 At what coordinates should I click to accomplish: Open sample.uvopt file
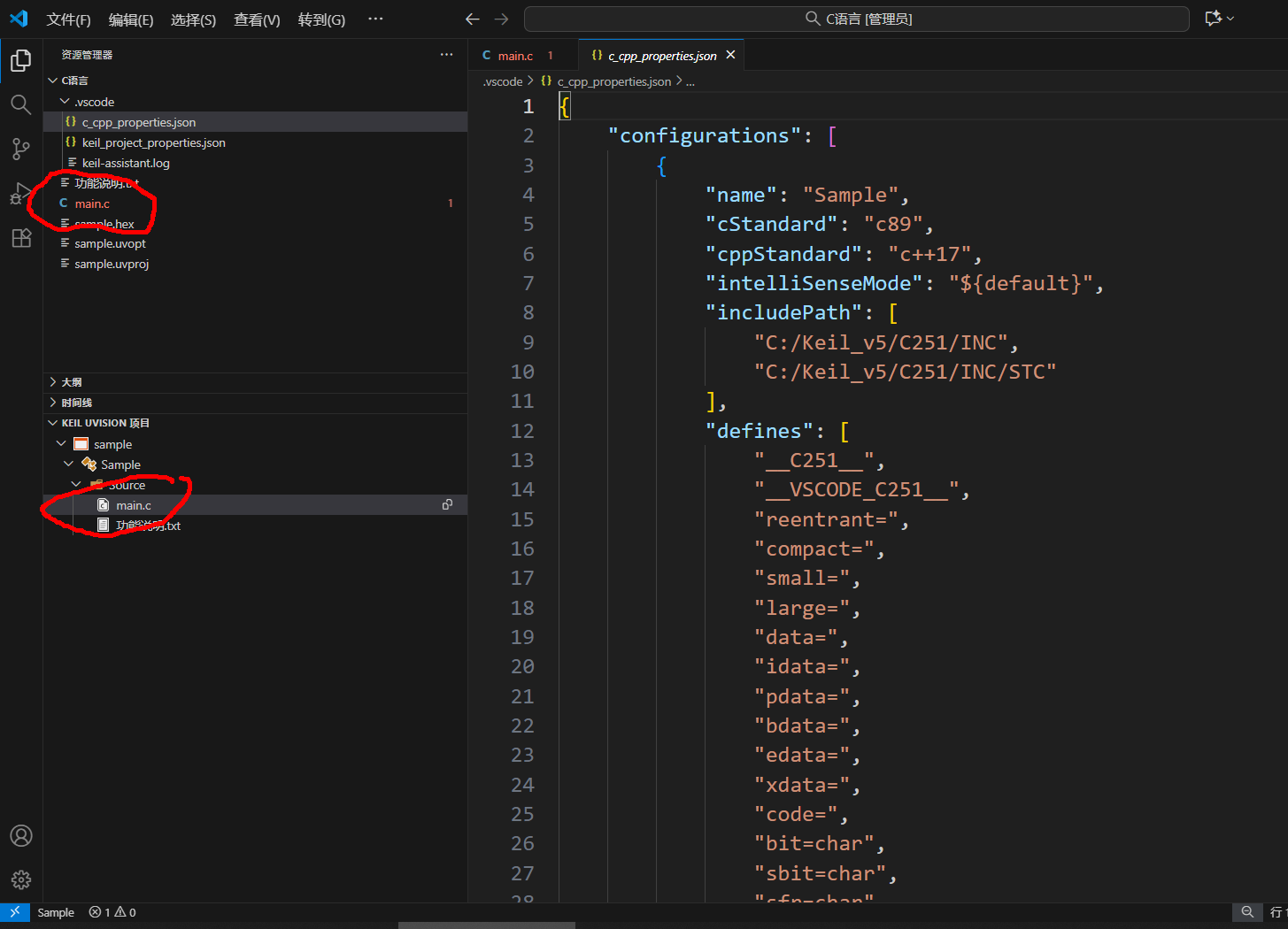point(256,243)
